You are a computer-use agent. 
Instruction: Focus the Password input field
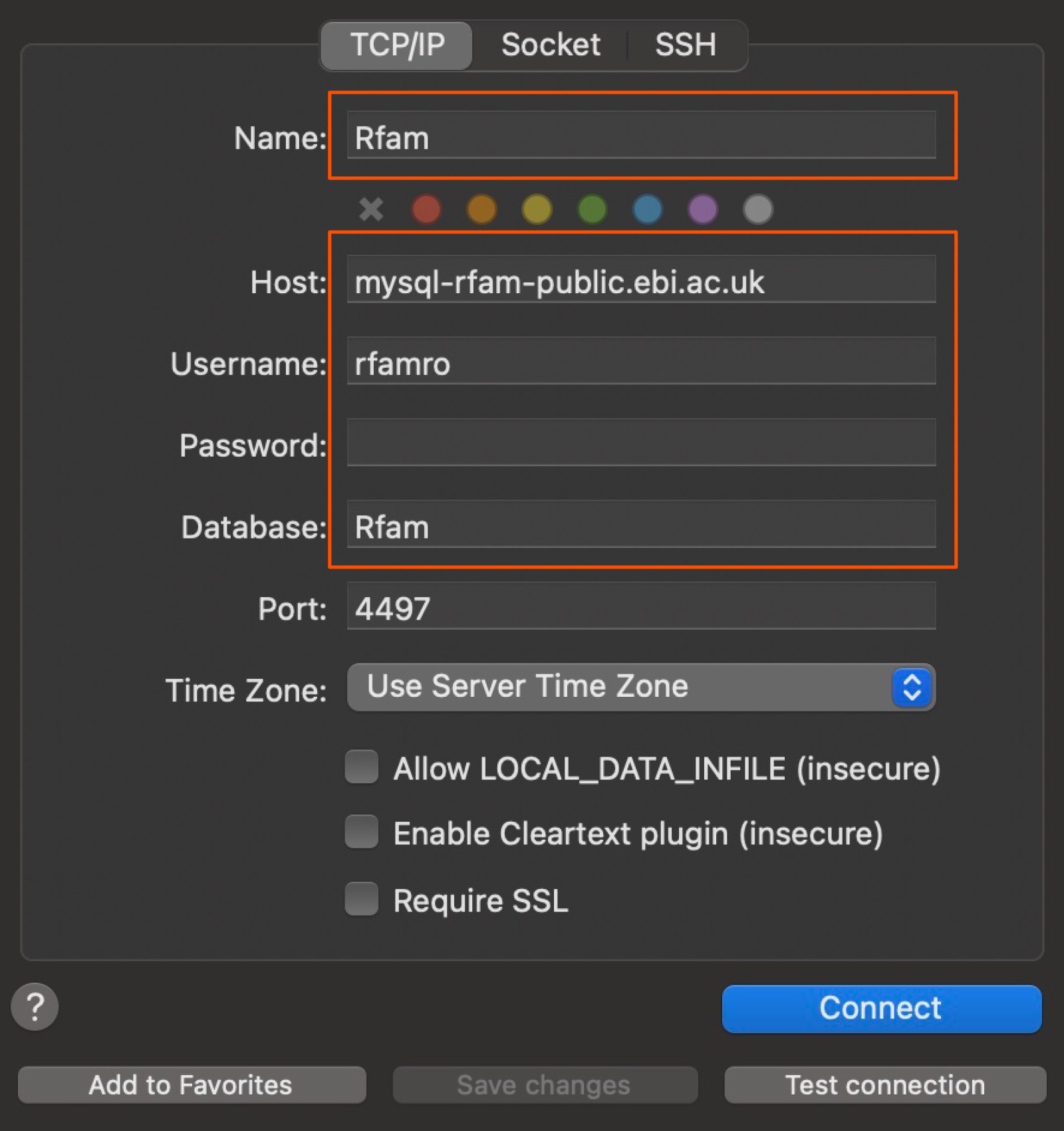(x=641, y=442)
